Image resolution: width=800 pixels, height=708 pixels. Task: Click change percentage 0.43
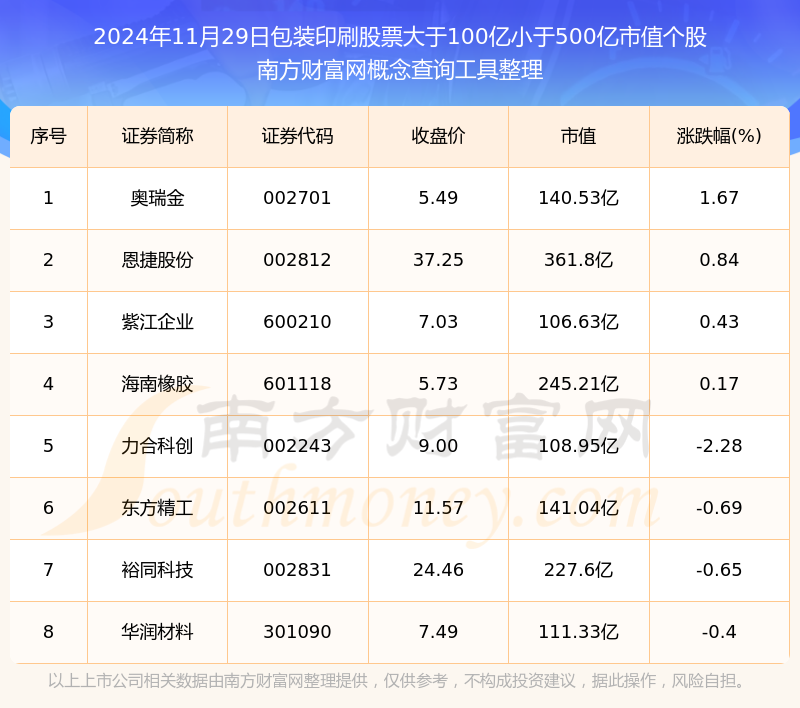(x=719, y=322)
